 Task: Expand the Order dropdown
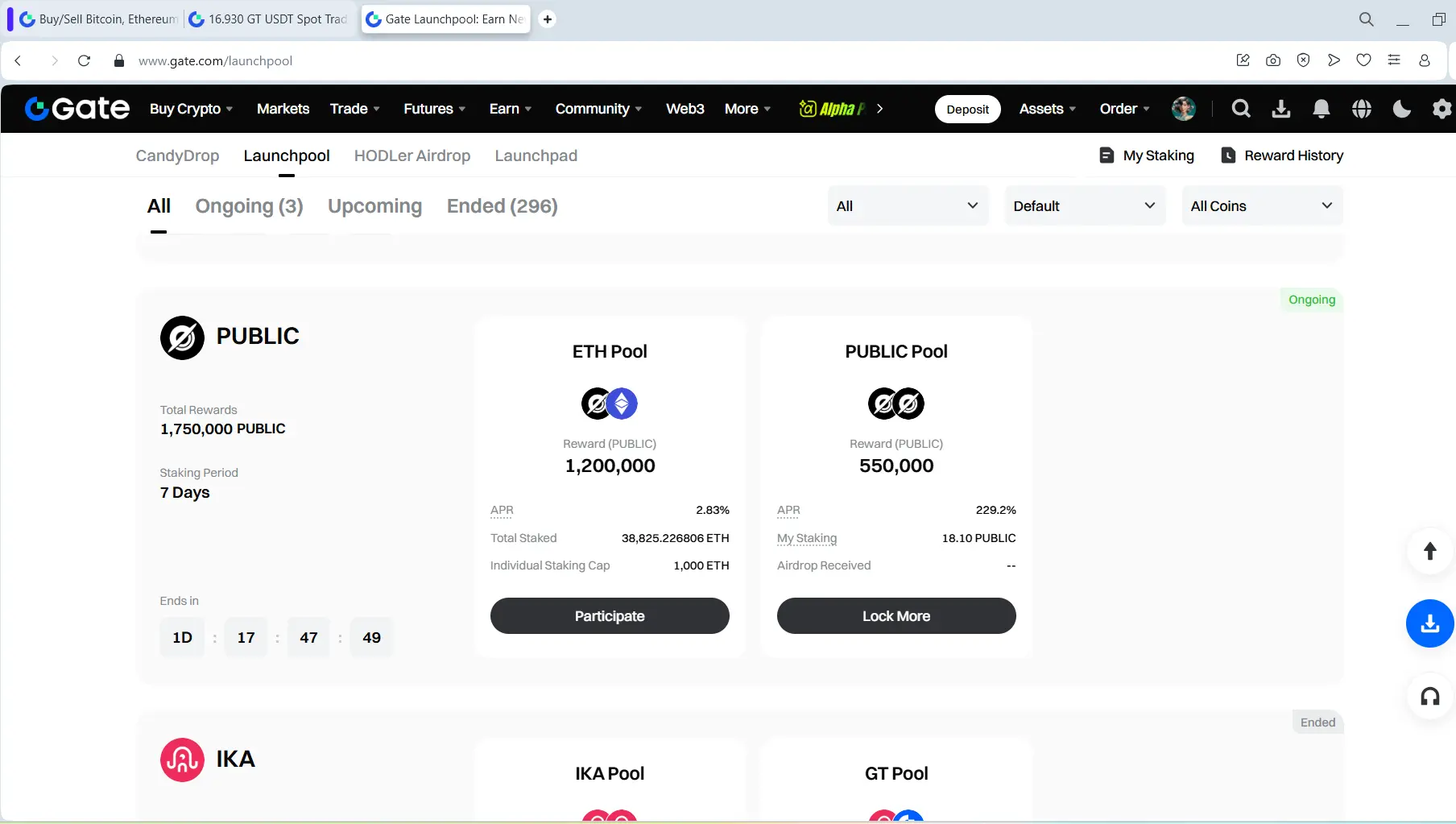(x=1125, y=109)
